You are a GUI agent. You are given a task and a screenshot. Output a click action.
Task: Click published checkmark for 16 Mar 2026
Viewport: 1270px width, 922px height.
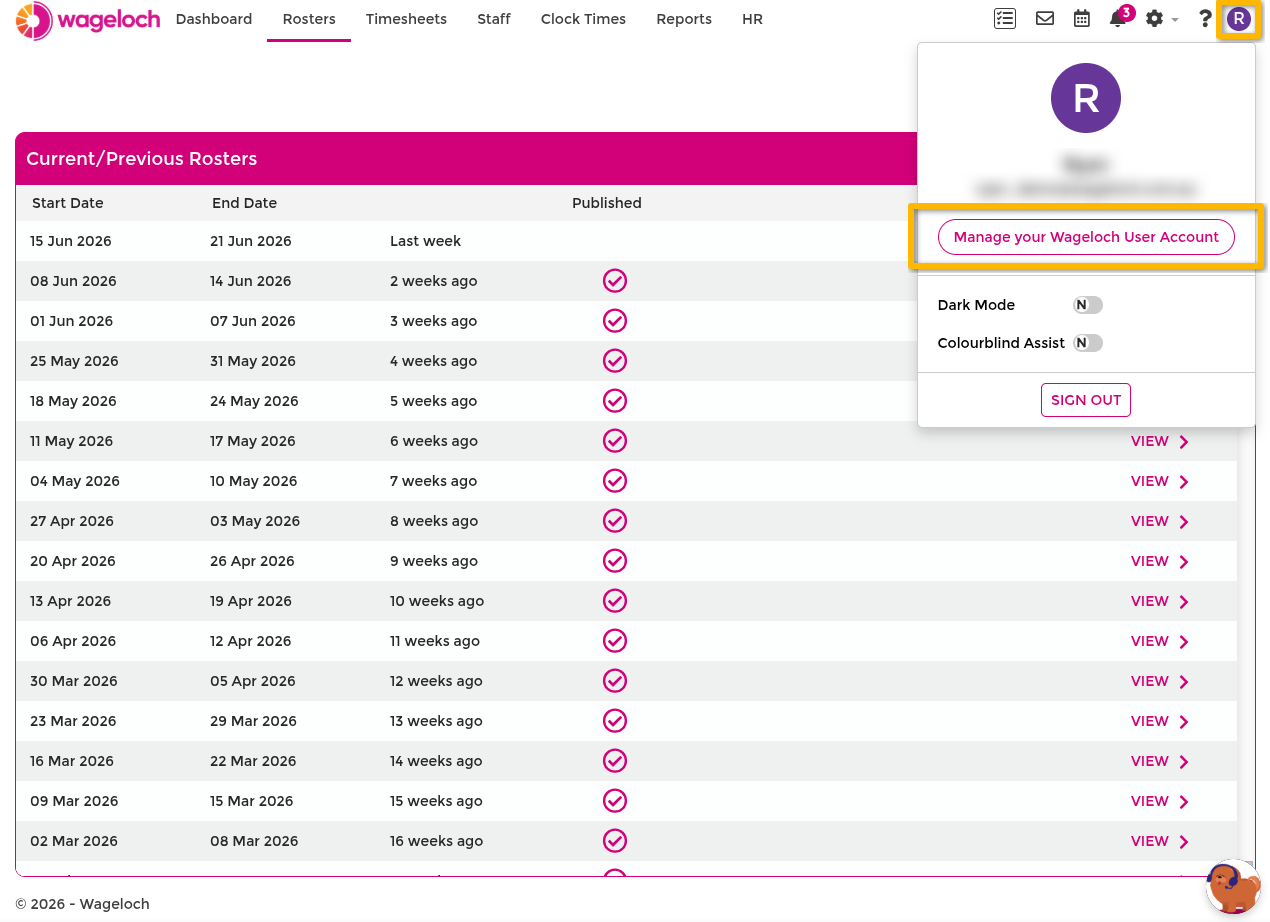pyautogui.click(x=615, y=761)
